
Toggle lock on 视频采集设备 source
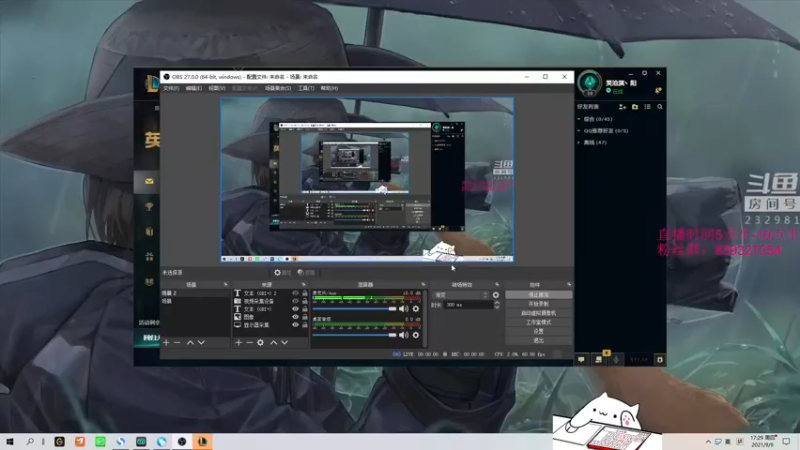305,301
